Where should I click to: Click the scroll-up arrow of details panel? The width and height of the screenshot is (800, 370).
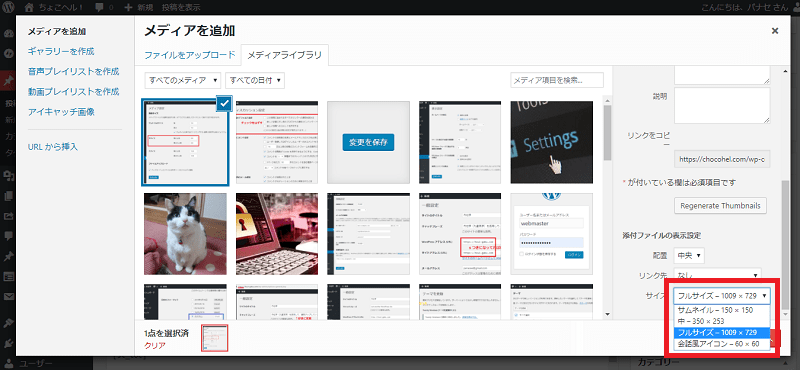(x=785, y=70)
